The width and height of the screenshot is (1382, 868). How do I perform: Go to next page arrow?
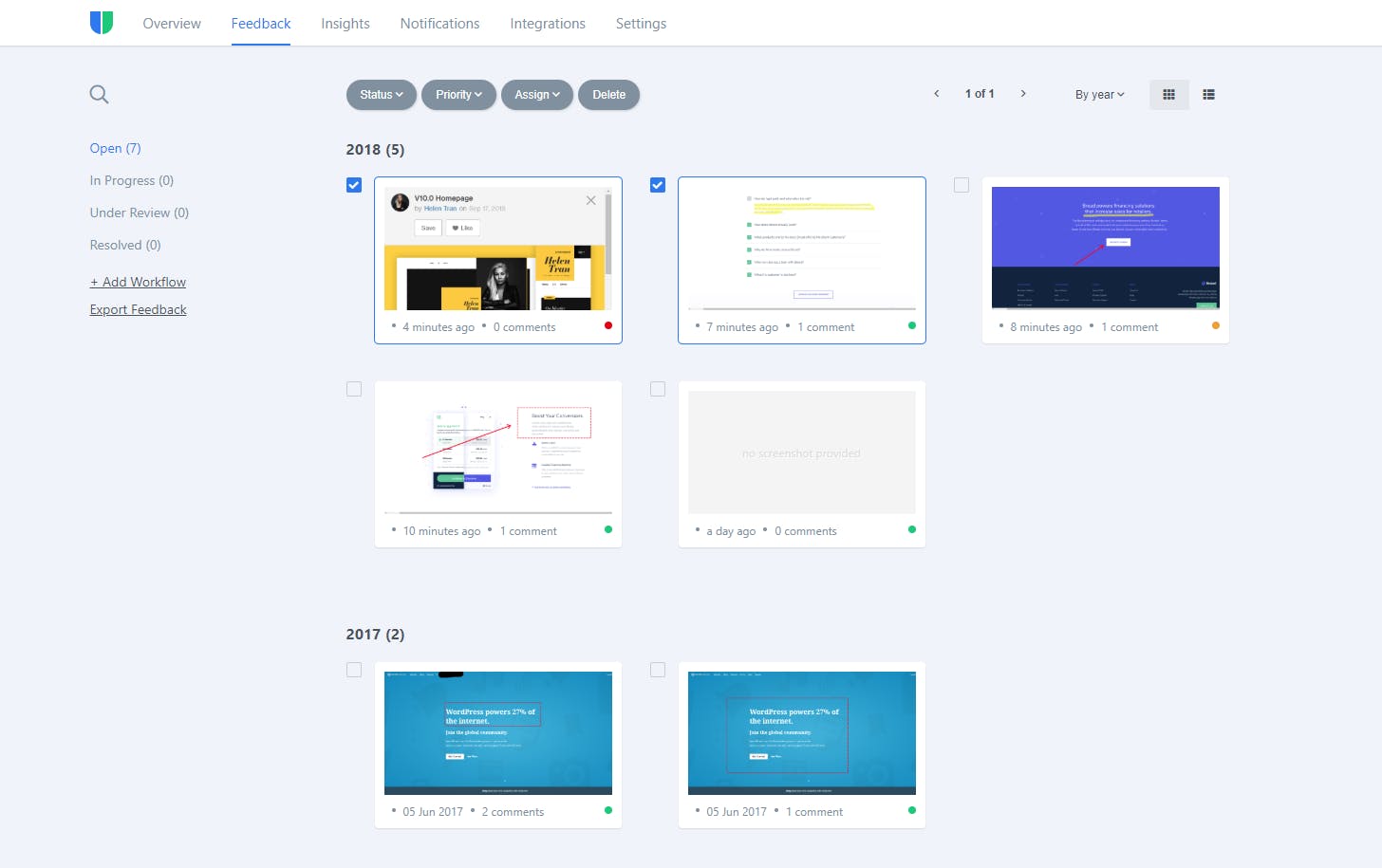[x=1023, y=93]
